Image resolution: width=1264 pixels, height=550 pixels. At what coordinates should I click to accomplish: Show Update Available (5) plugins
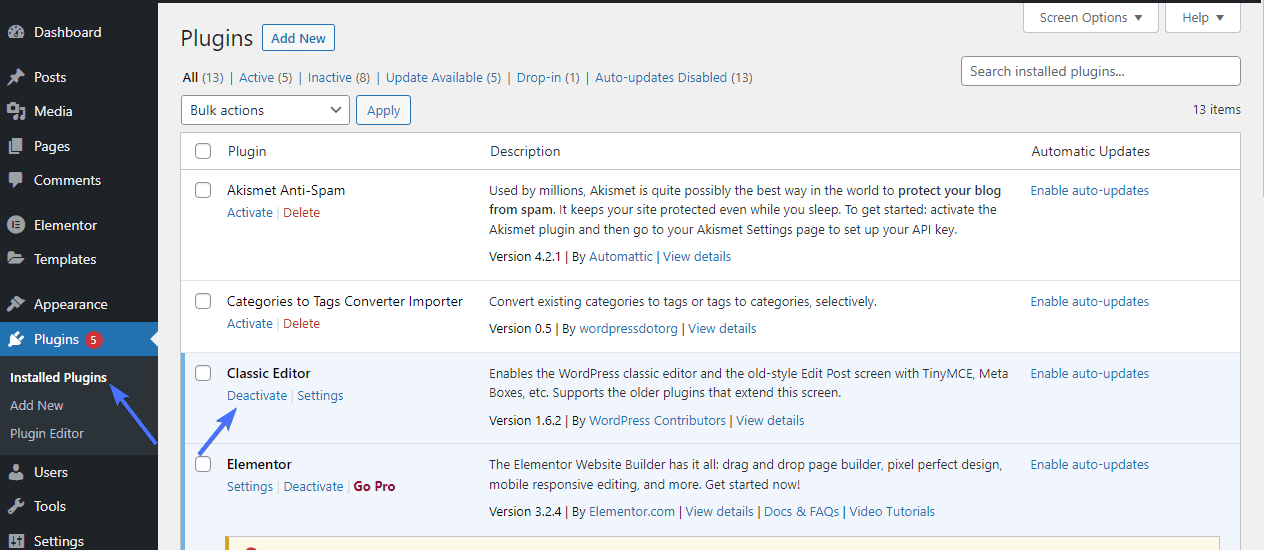[443, 77]
